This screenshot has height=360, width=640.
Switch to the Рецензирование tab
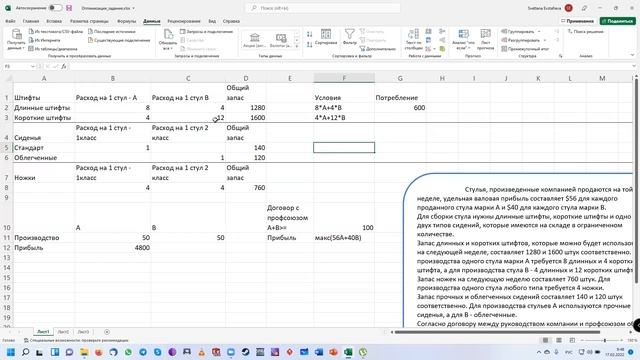coord(184,21)
